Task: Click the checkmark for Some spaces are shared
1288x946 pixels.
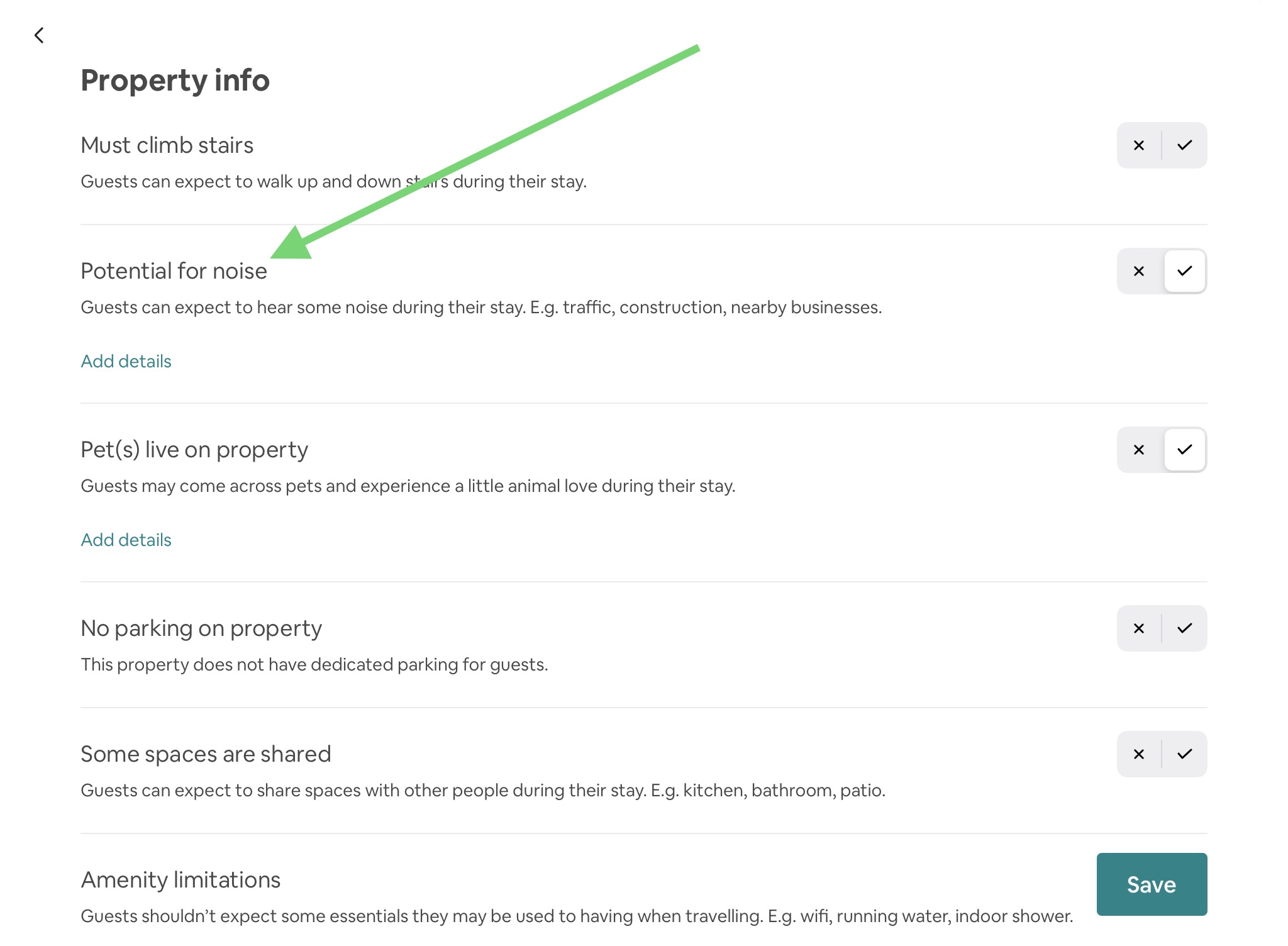Action: [x=1185, y=754]
